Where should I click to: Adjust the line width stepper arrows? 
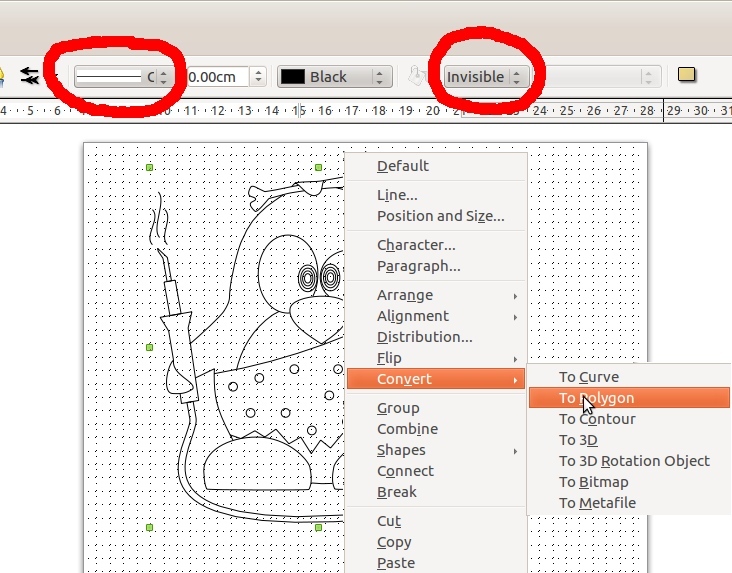259,77
